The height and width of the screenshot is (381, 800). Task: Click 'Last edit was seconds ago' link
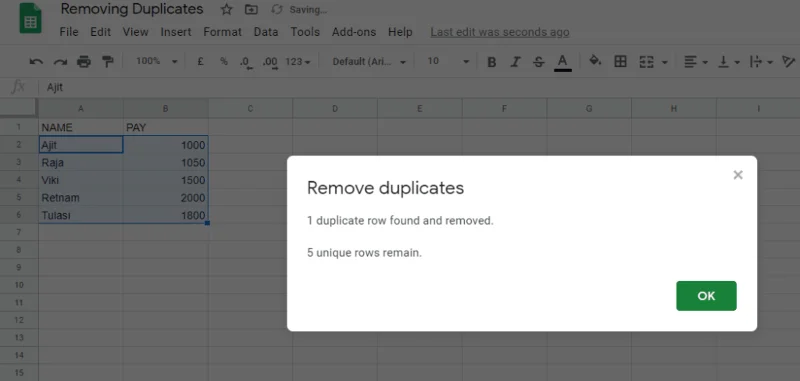(x=500, y=32)
